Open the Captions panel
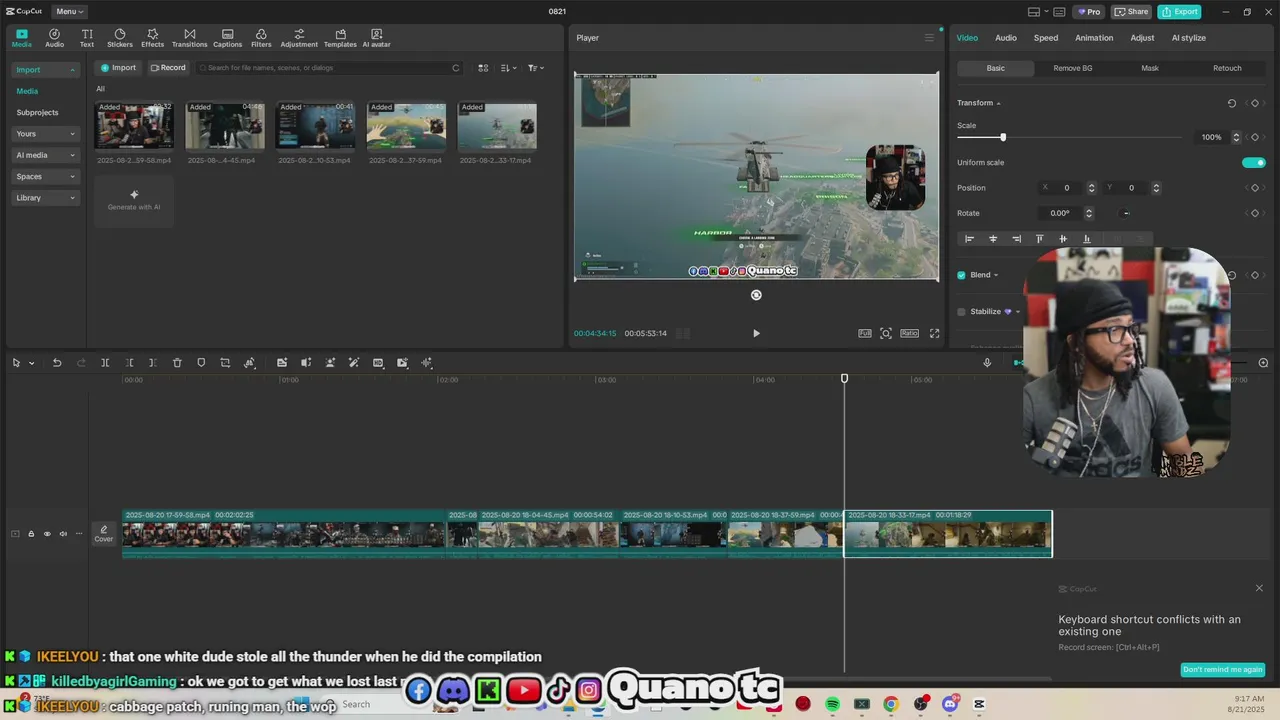 click(227, 38)
